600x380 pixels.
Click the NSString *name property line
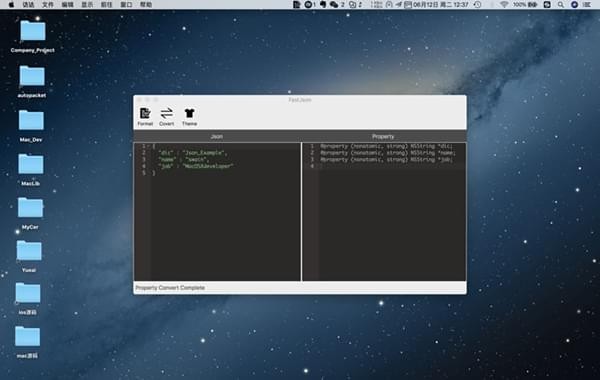[x=388, y=153]
